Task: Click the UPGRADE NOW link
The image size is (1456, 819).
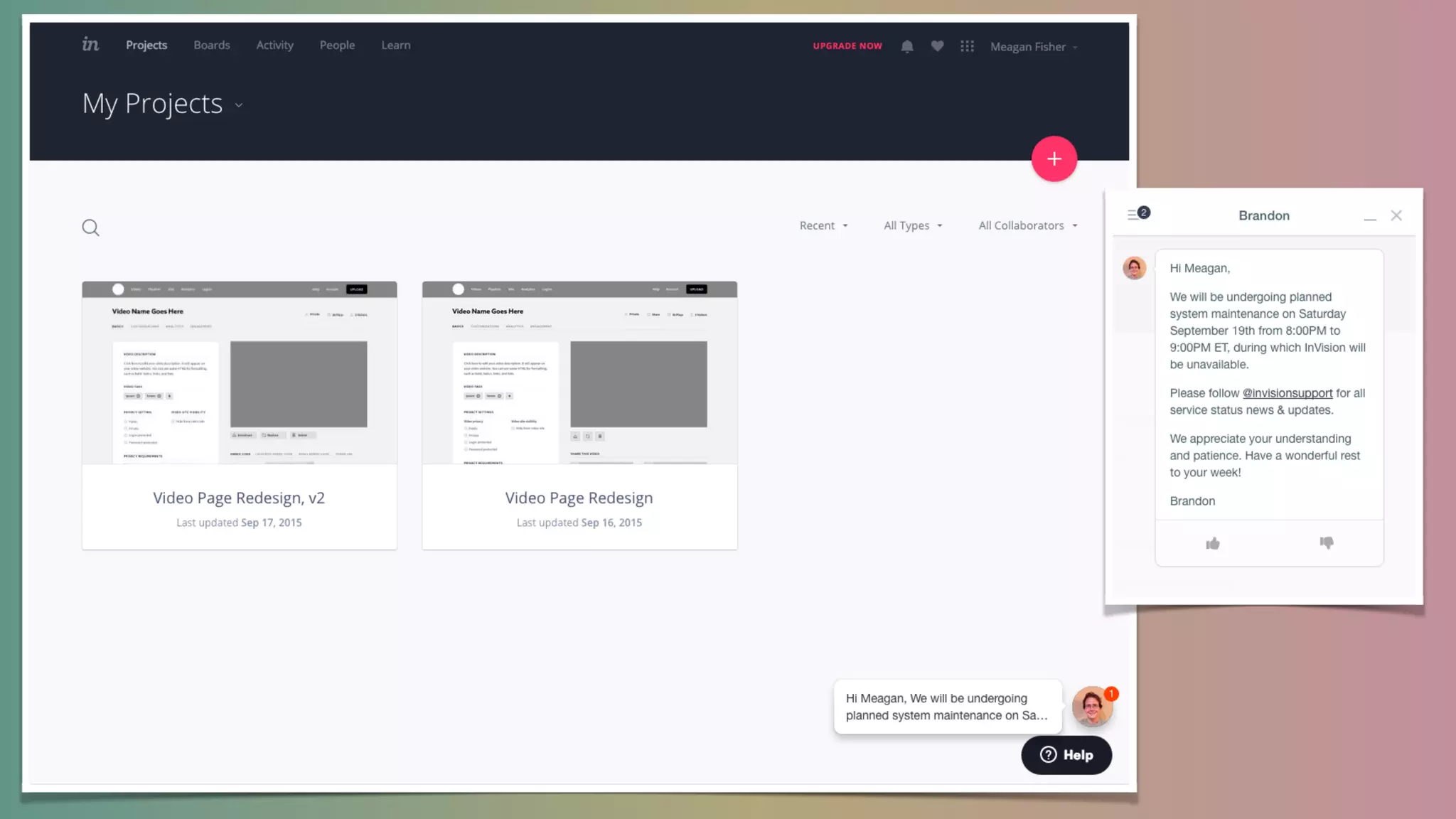Action: tap(847, 46)
